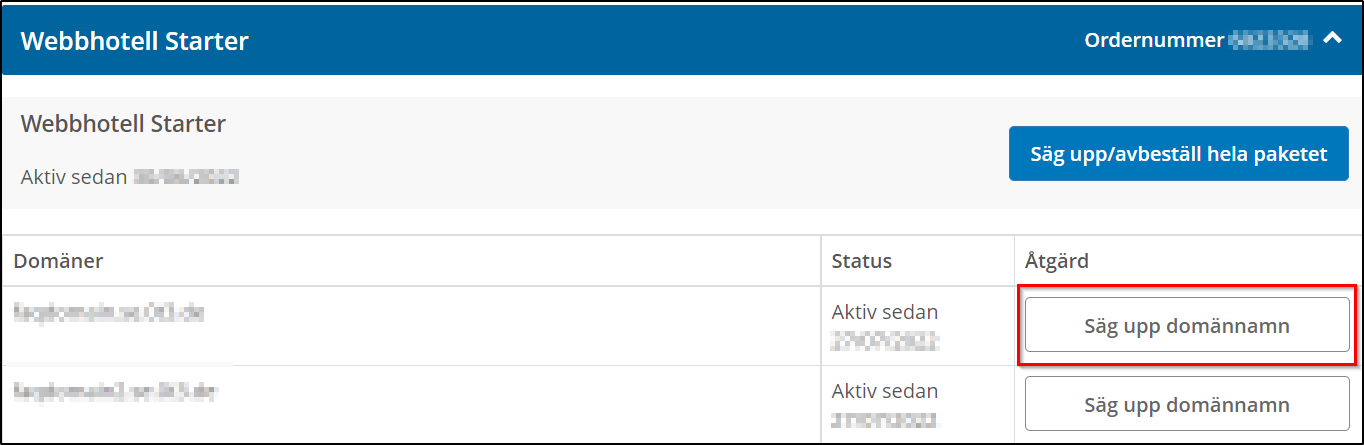
Task: Click first domain's Aktiv sedan status text
Action: 885,313
